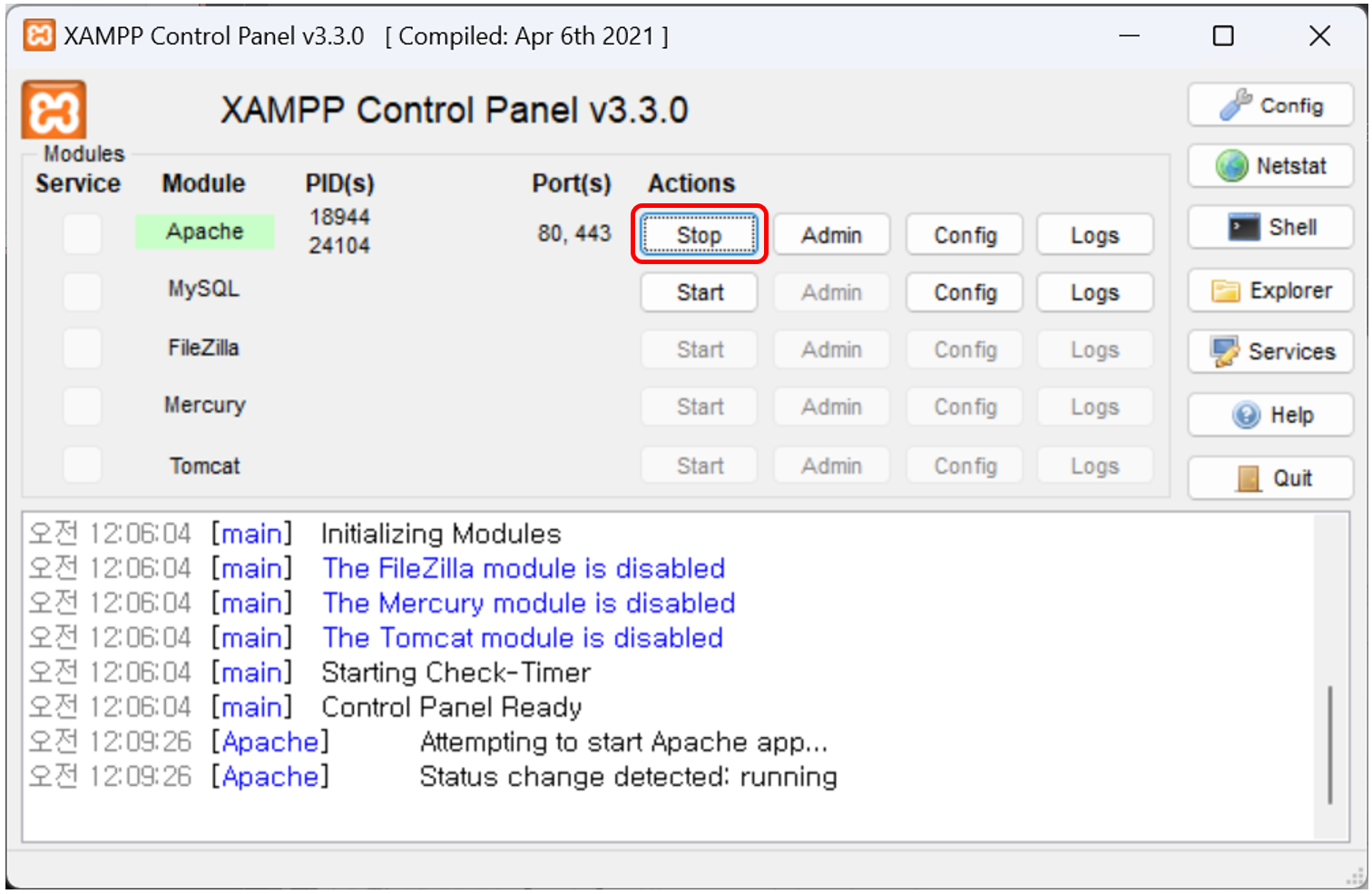Click the 'Service' column header

tap(78, 183)
